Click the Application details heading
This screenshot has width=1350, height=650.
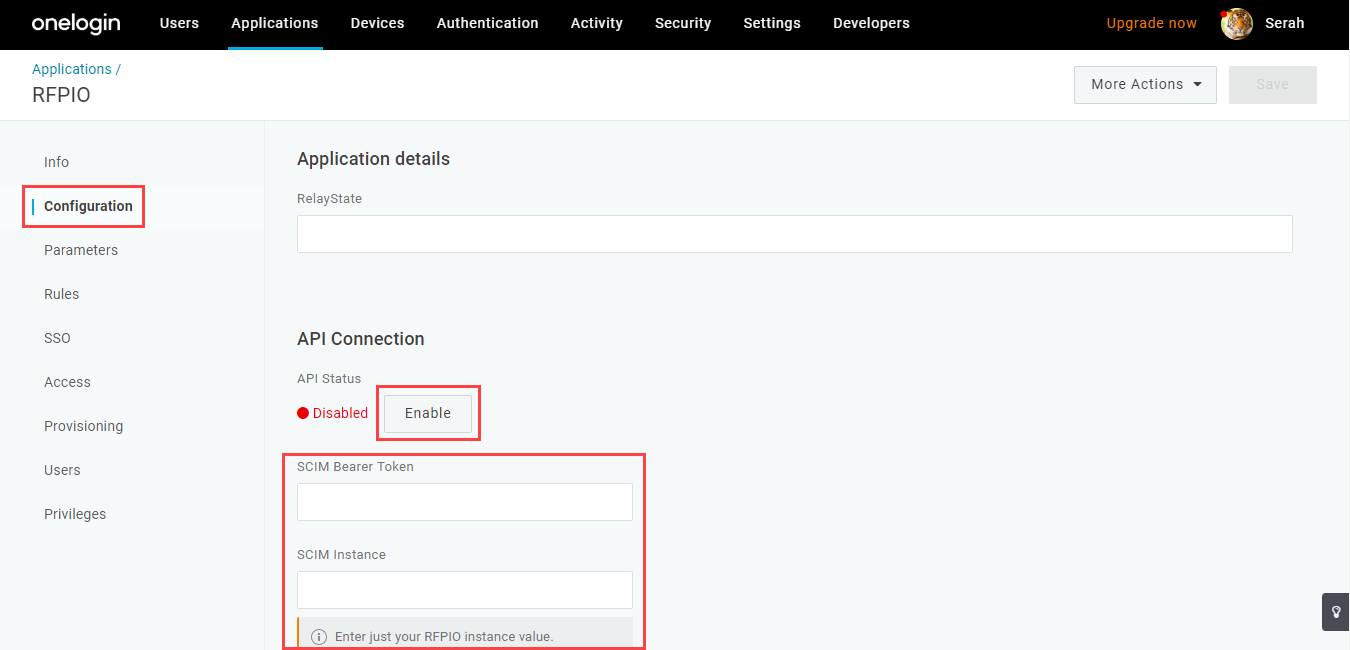pos(373,159)
